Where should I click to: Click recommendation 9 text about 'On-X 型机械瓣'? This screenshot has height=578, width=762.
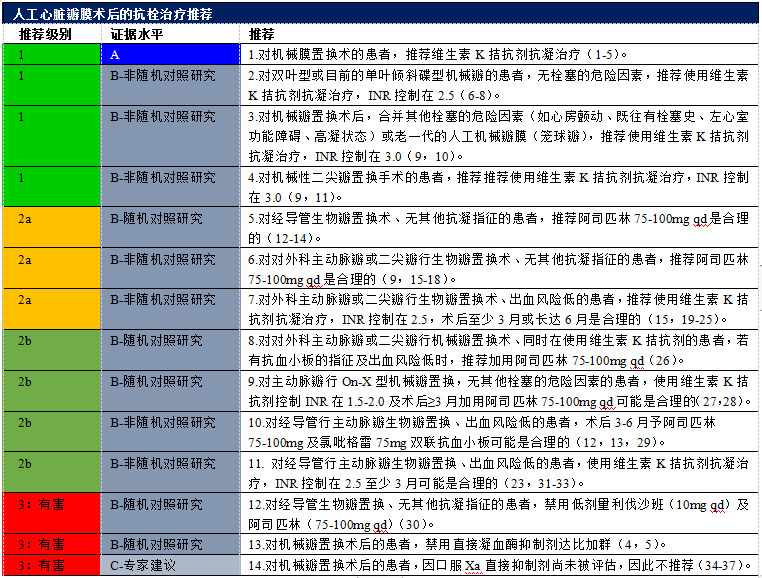(x=500, y=391)
